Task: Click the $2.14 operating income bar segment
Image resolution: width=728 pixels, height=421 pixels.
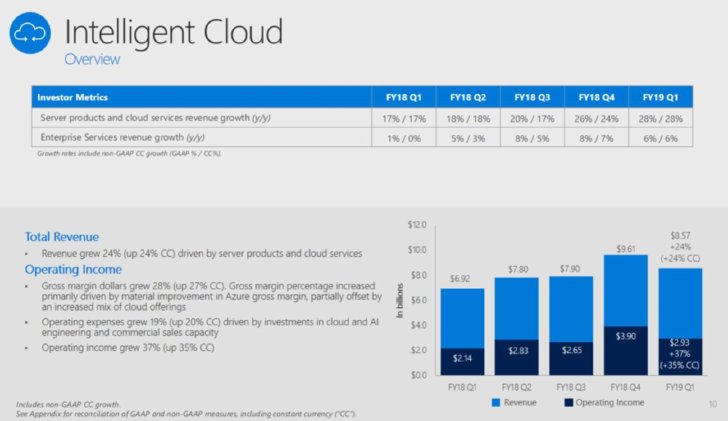Action: [x=462, y=362]
